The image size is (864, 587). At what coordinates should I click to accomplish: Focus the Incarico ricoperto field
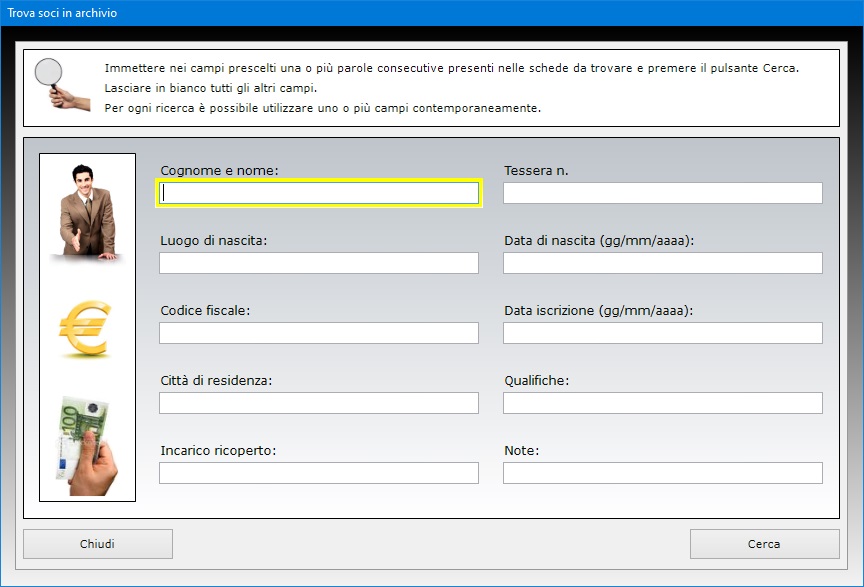tap(319, 473)
